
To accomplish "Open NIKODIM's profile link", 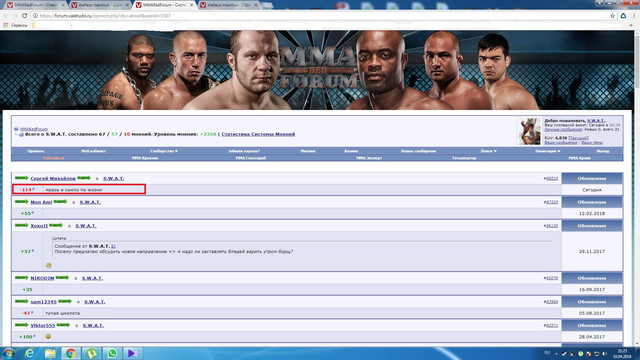I will click(x=42, y=278).
